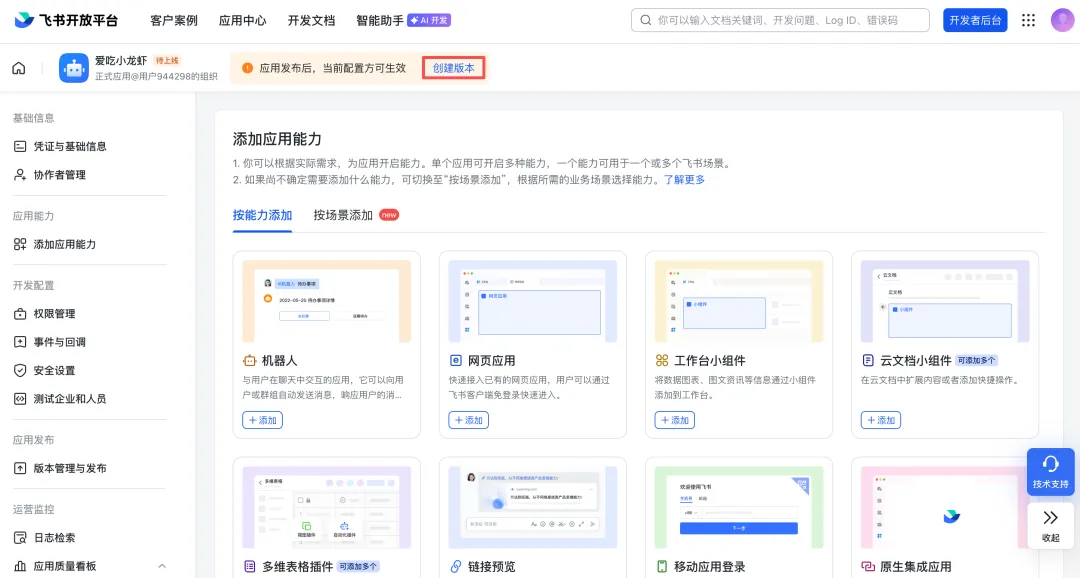Click the 机器人 card preview thumbnail
This screenshot has height=578, width=1080.
coord(326,301)
